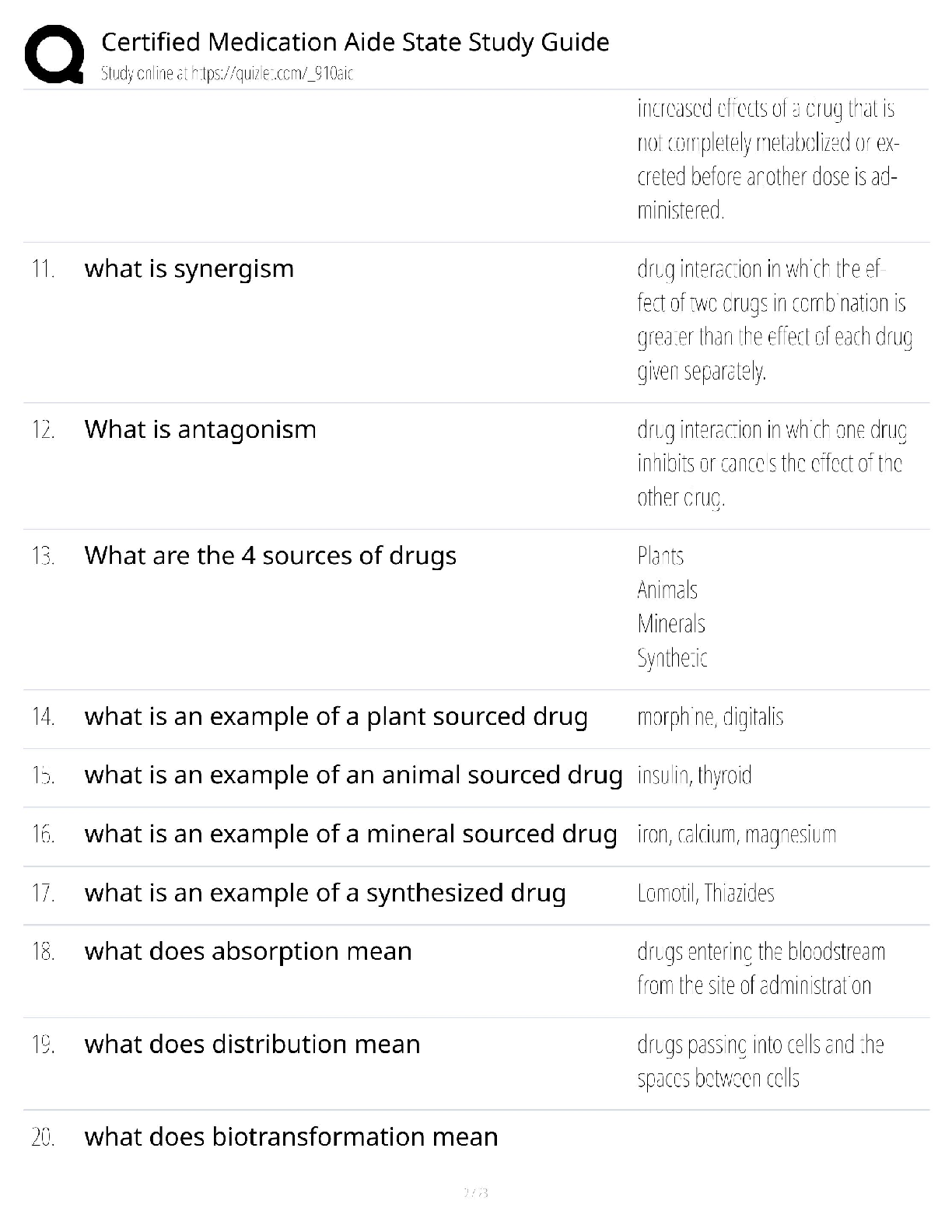Select the 'What is antagonism' question
952x1232 pixels.
pyautogui.click(x=200, y=429)
